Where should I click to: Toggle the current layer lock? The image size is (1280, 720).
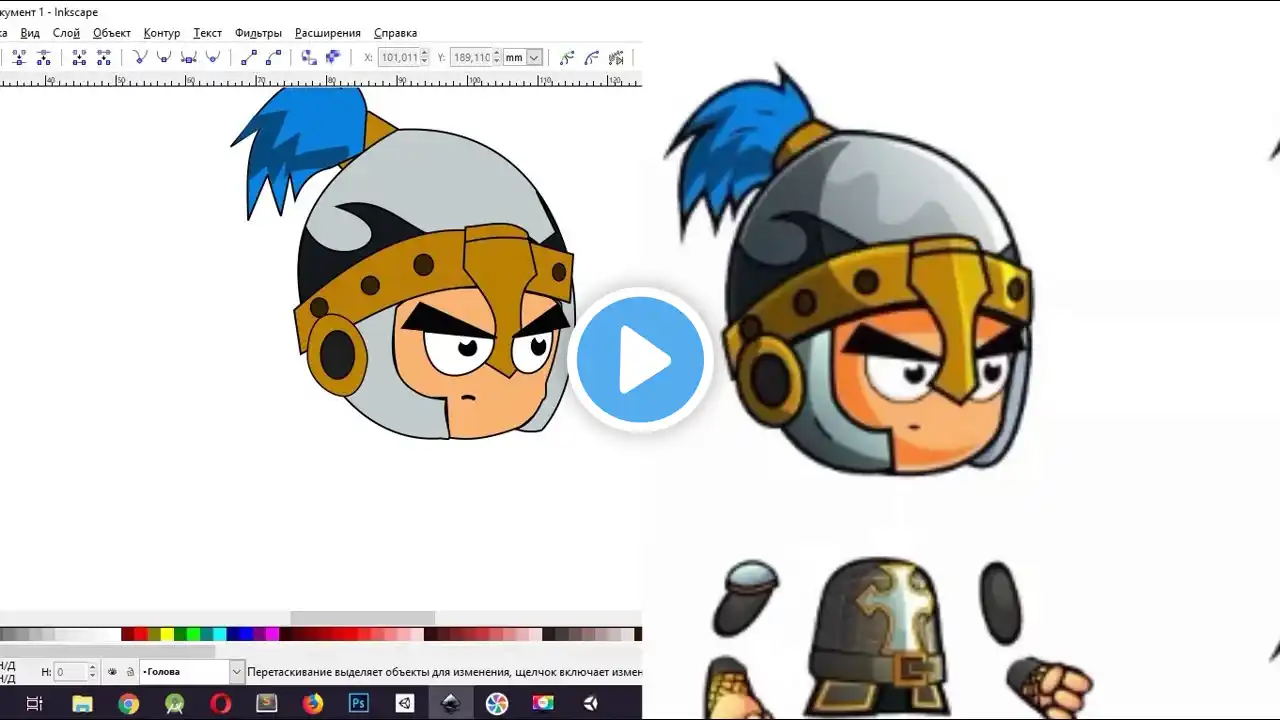tap(130, 672)
